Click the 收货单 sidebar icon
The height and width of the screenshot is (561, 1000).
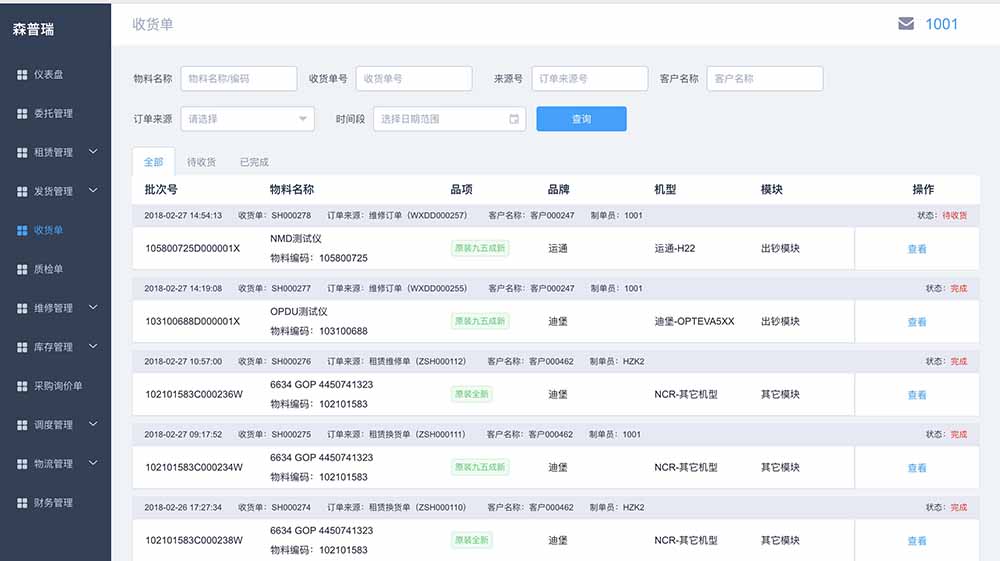pyautogui.click(x=22, y=231)
